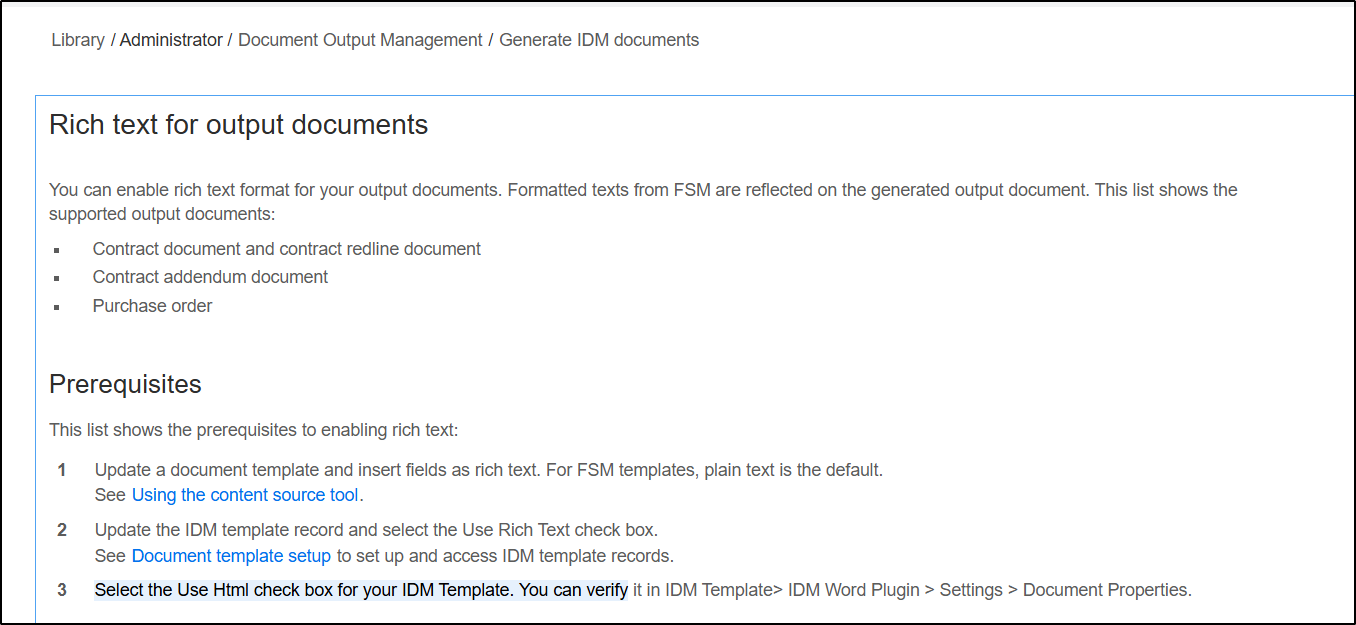The width and height of the screenshot is (1356, 625).
Task: Click the Prerequisites section heading
Action: 125,384
